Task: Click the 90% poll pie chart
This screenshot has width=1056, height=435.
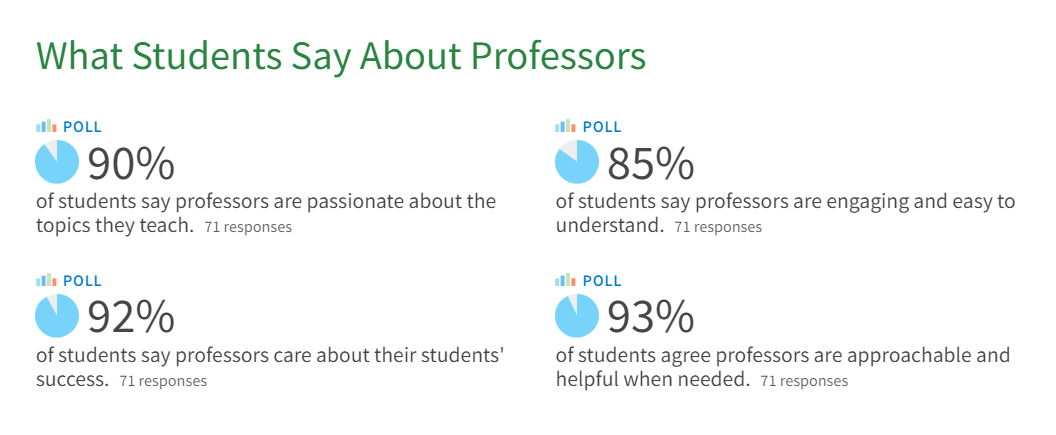Action: coord(57,162)
